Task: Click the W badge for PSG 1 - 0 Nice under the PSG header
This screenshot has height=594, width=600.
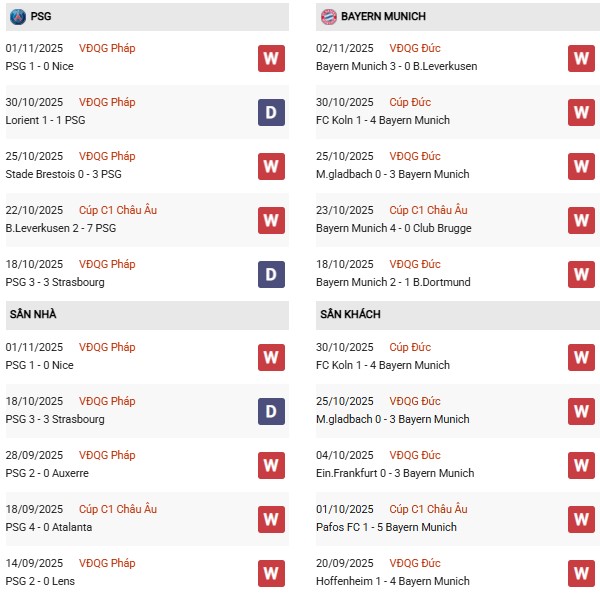Action: pyautogui.click(x=270, y=58)
